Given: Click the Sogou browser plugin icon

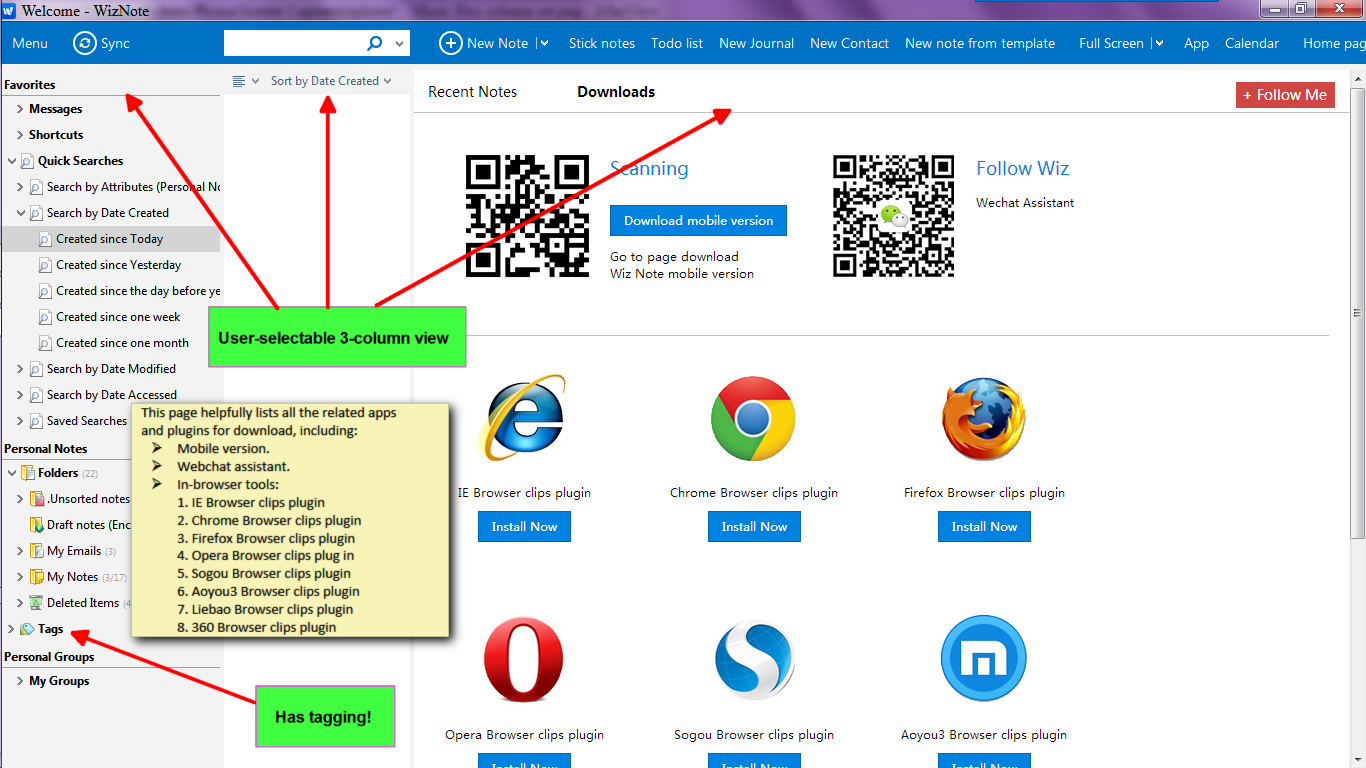Looking at the screenshot, I should [x=754, y=660].
